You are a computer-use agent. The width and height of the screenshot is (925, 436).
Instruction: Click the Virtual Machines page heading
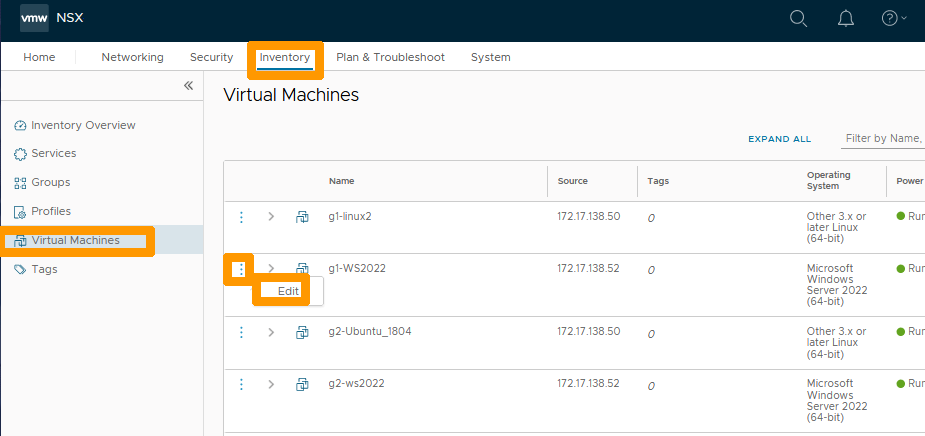pyautogui.click(x=291, y=95)
